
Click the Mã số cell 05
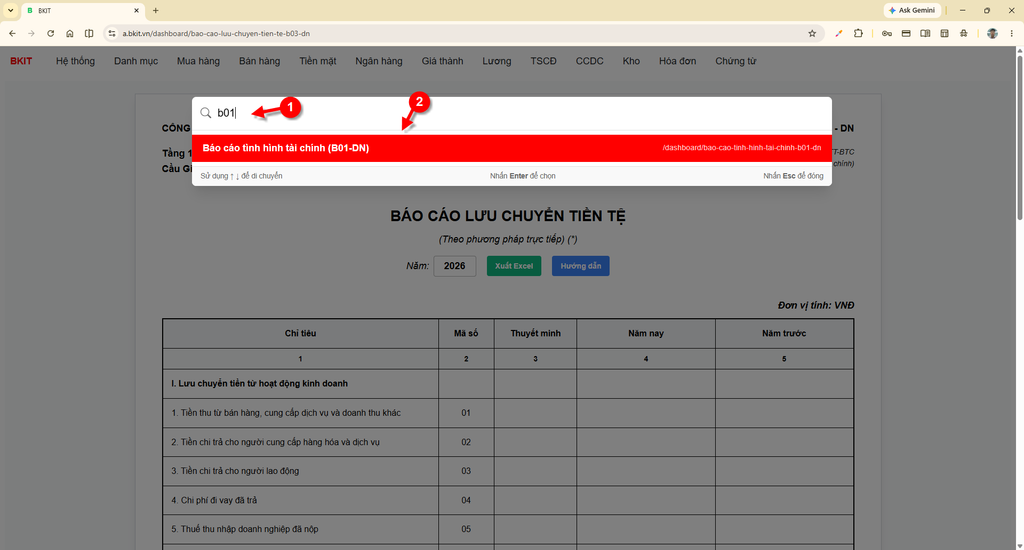(466, 529)
